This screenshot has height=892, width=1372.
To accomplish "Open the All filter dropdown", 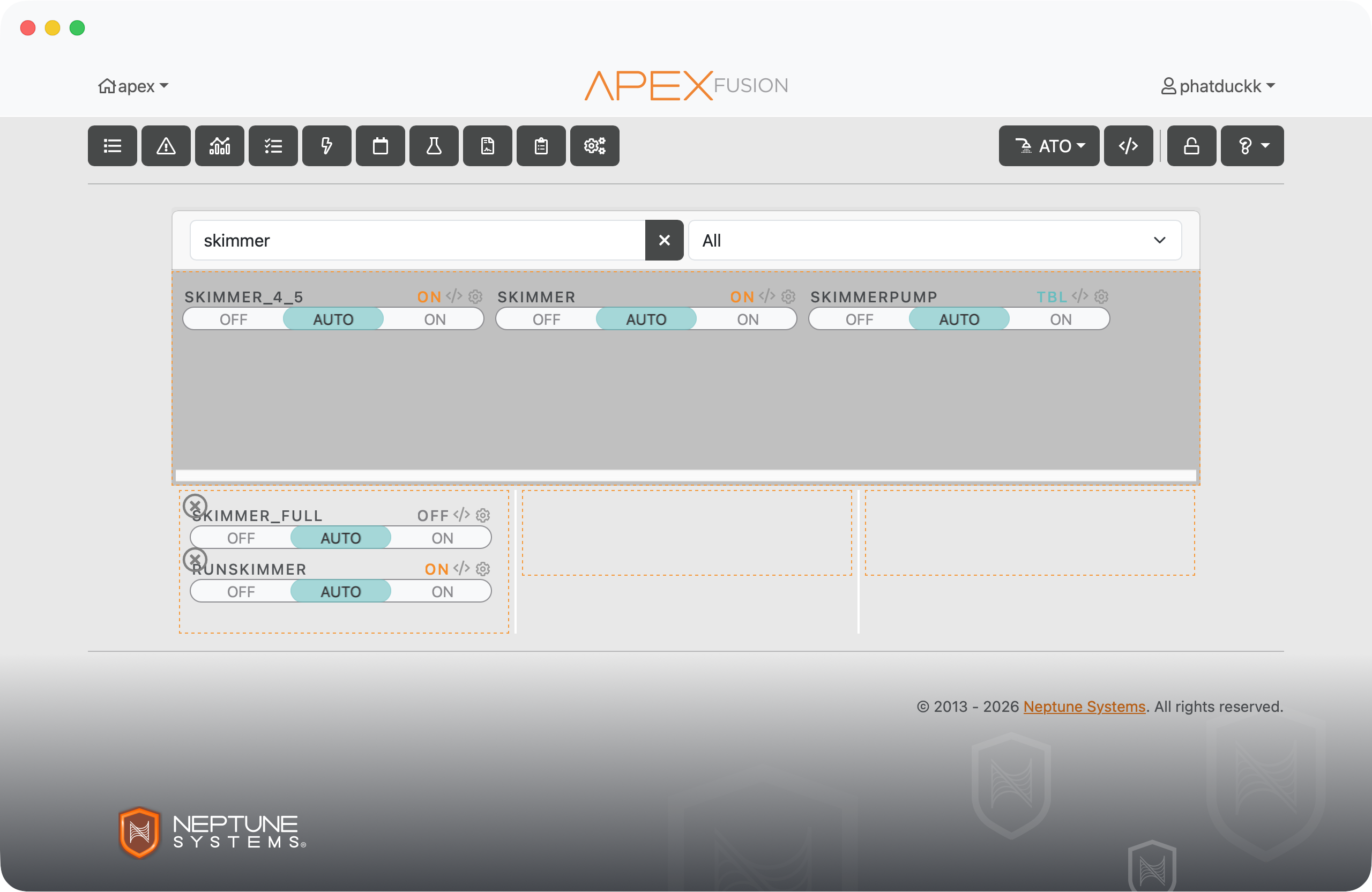I will pos(935,241).
